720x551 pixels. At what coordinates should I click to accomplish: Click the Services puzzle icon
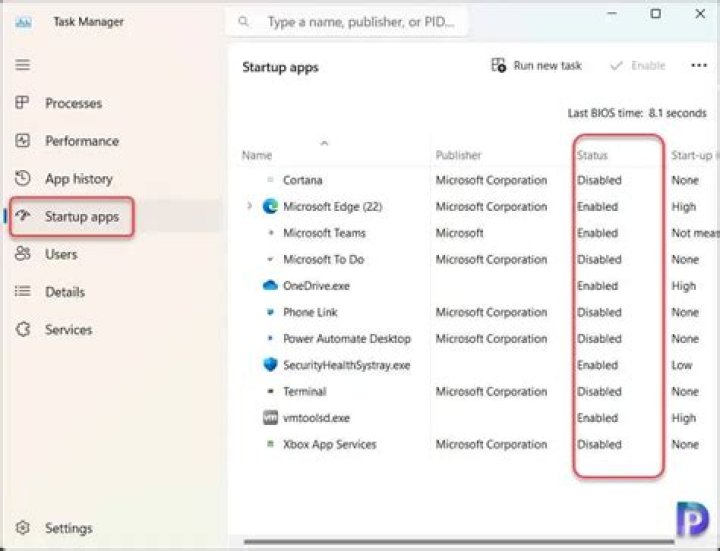22,329
